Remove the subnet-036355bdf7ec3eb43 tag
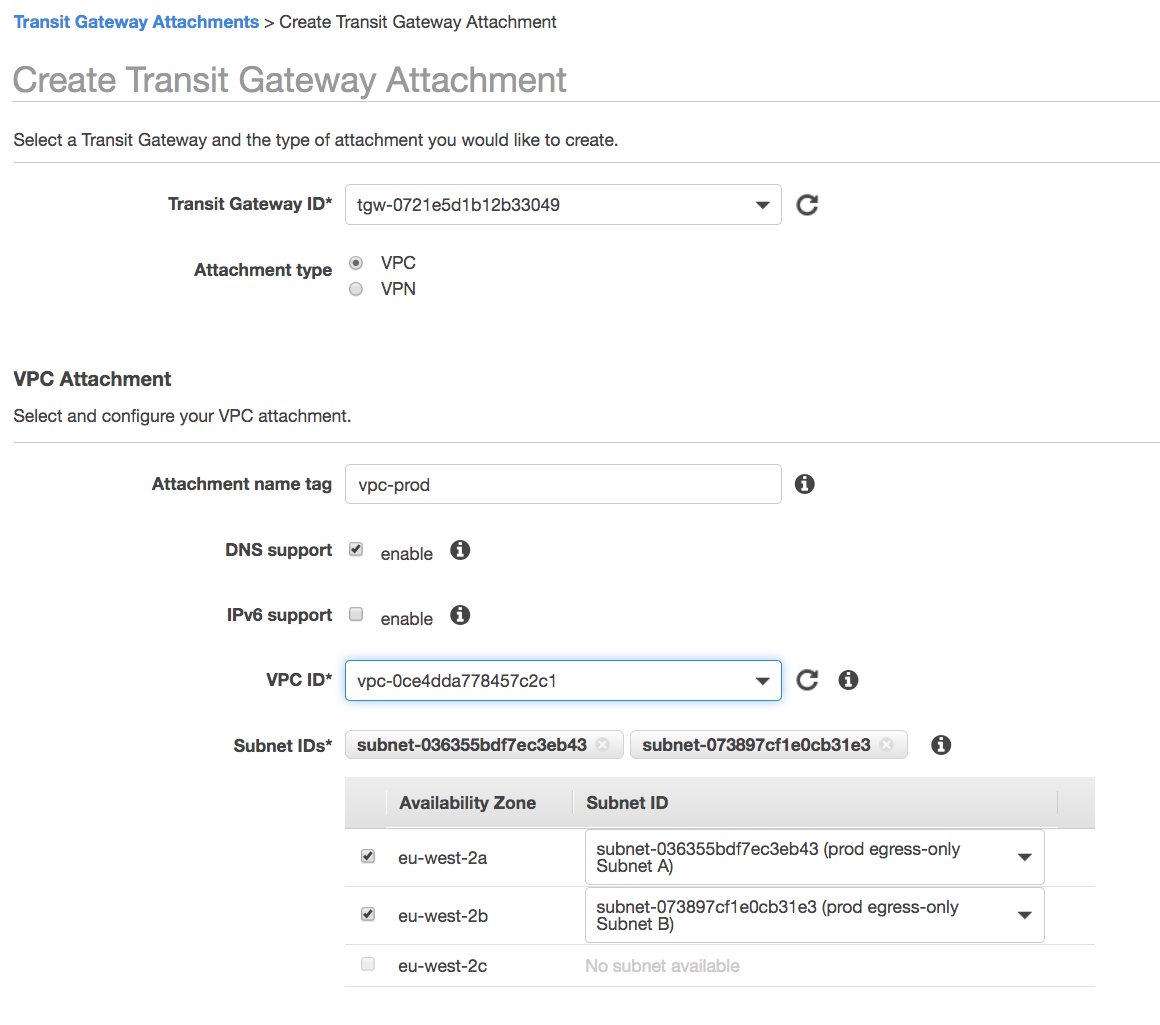The height and width of the screenshot is (1025, 1160). [x=603, y=744]
